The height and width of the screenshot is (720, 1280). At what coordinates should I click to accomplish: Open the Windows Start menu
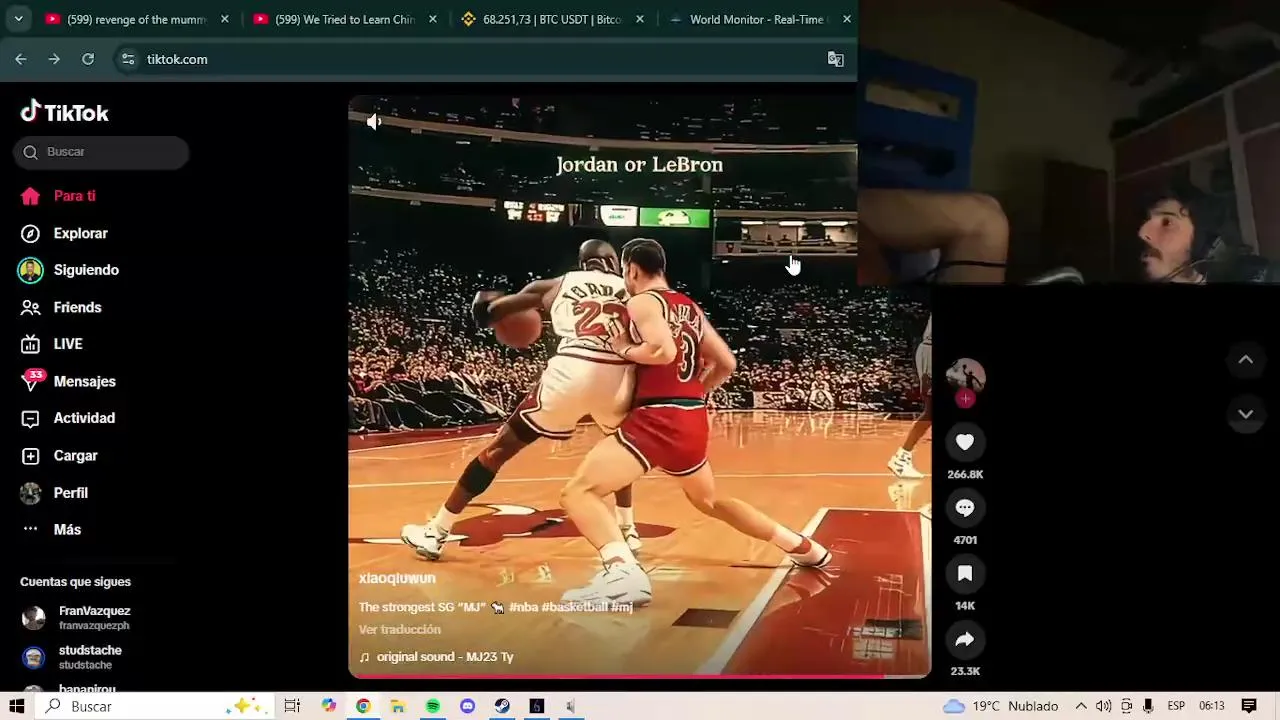click(16, 706)
